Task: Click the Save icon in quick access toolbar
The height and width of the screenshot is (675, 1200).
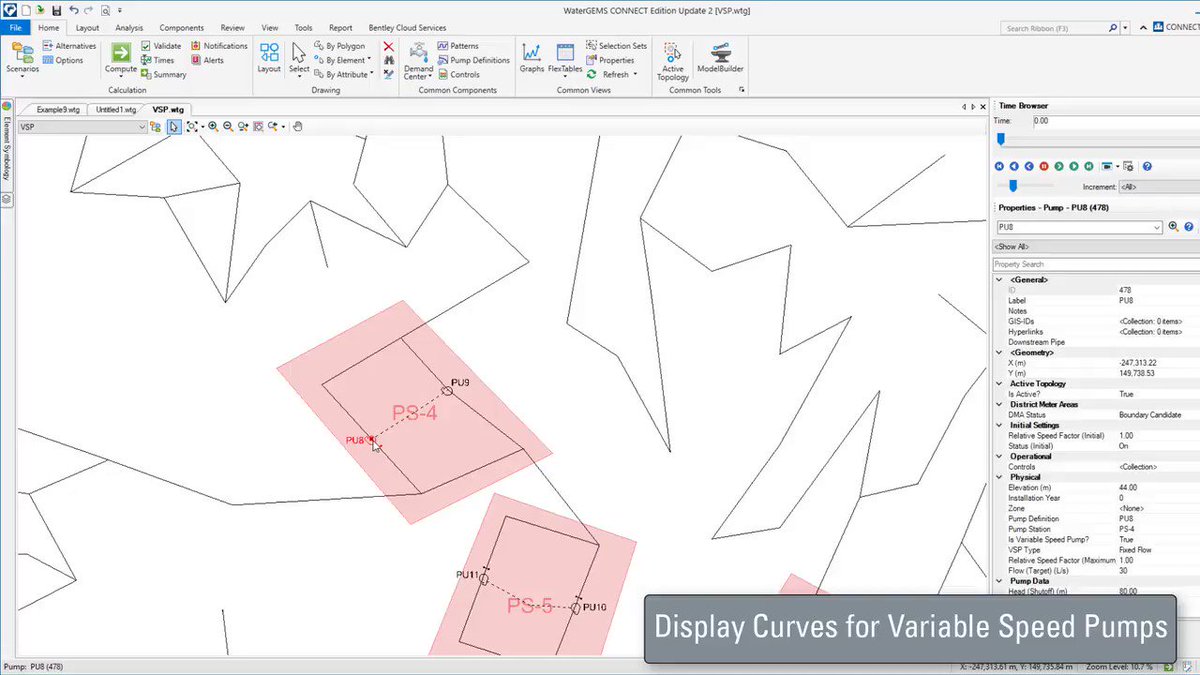Action: coord(57,10)
